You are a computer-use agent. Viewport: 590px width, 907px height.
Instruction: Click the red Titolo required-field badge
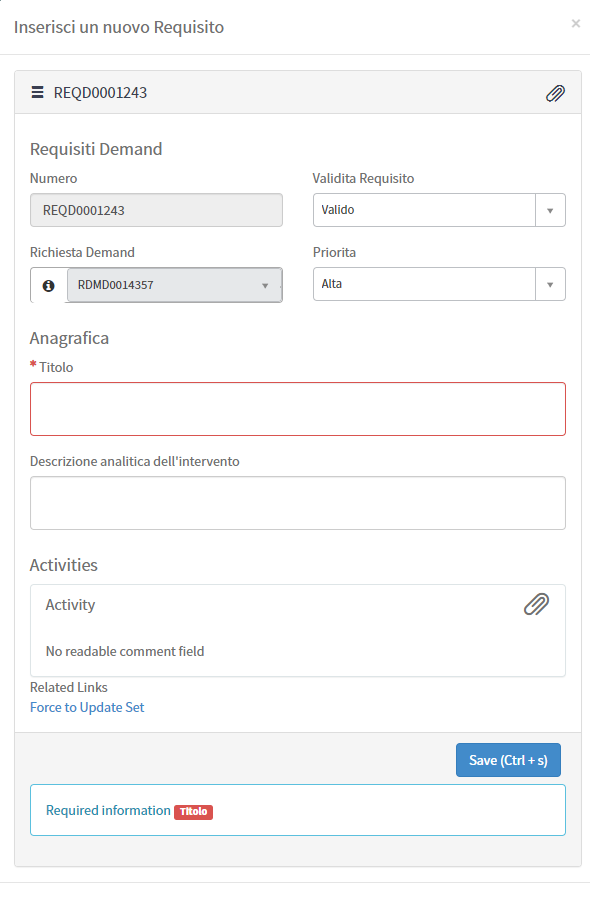click(x=193, y=812)
